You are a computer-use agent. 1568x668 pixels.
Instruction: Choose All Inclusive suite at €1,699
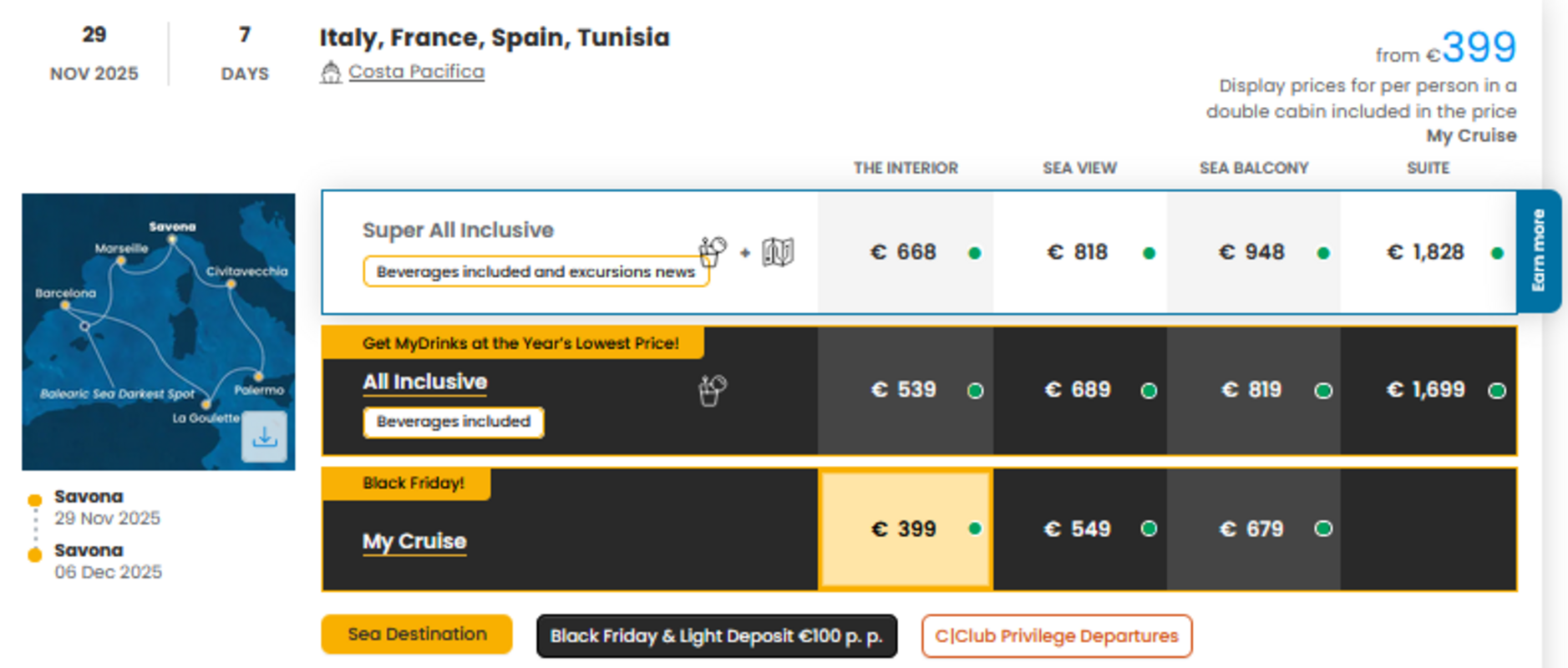1427,390
